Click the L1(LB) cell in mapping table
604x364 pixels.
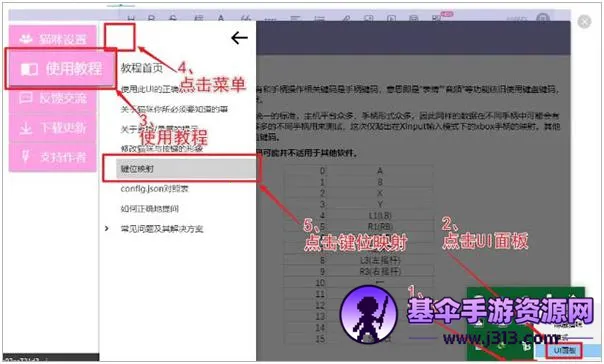[x=380, y=215]
